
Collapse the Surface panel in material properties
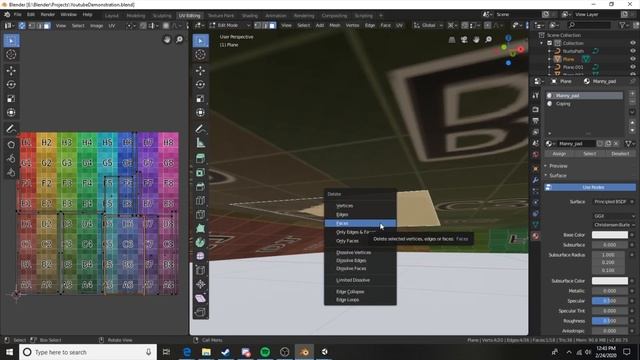tap(557, 176)
